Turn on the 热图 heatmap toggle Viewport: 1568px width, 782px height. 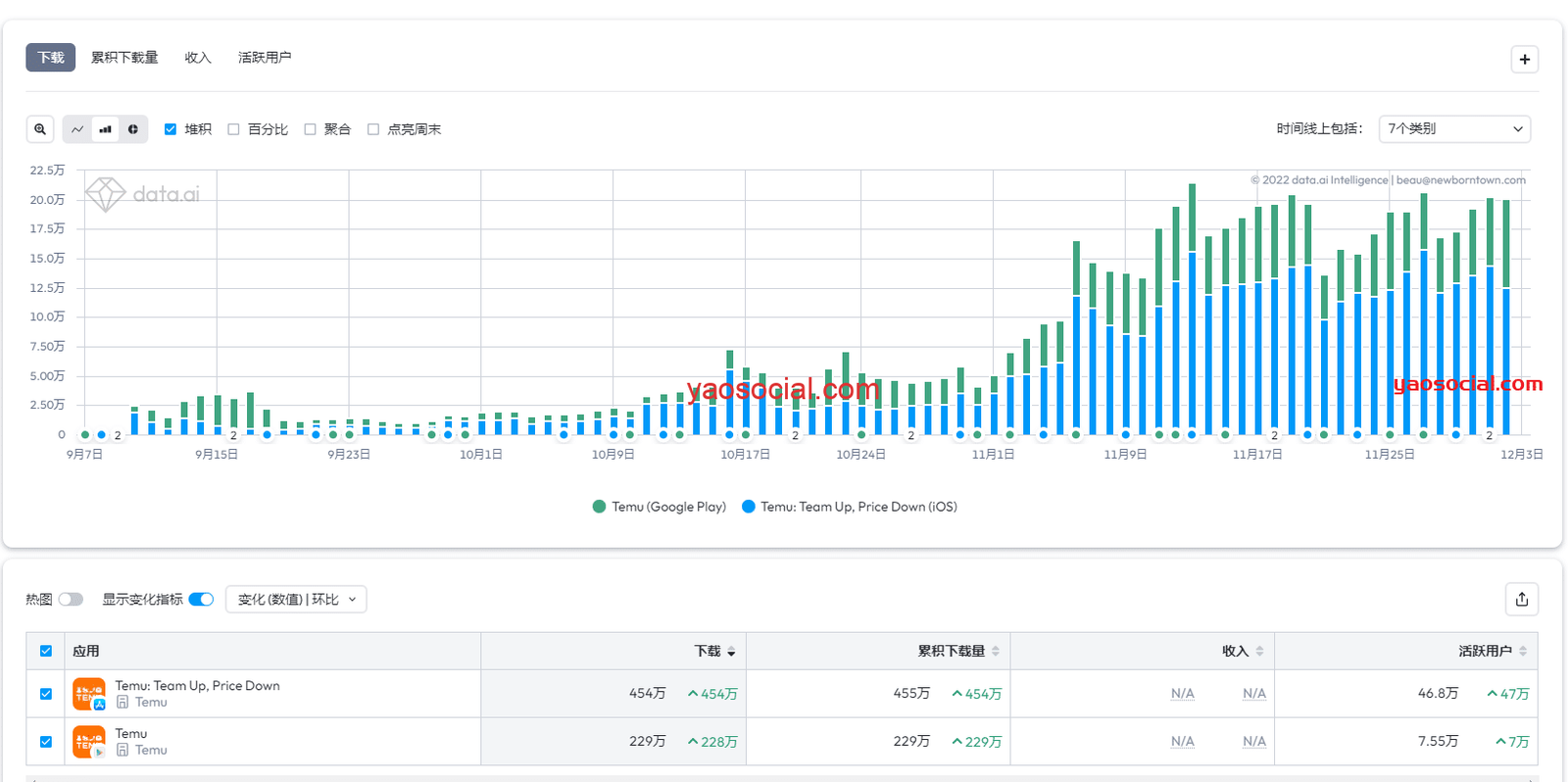[71, 600]
